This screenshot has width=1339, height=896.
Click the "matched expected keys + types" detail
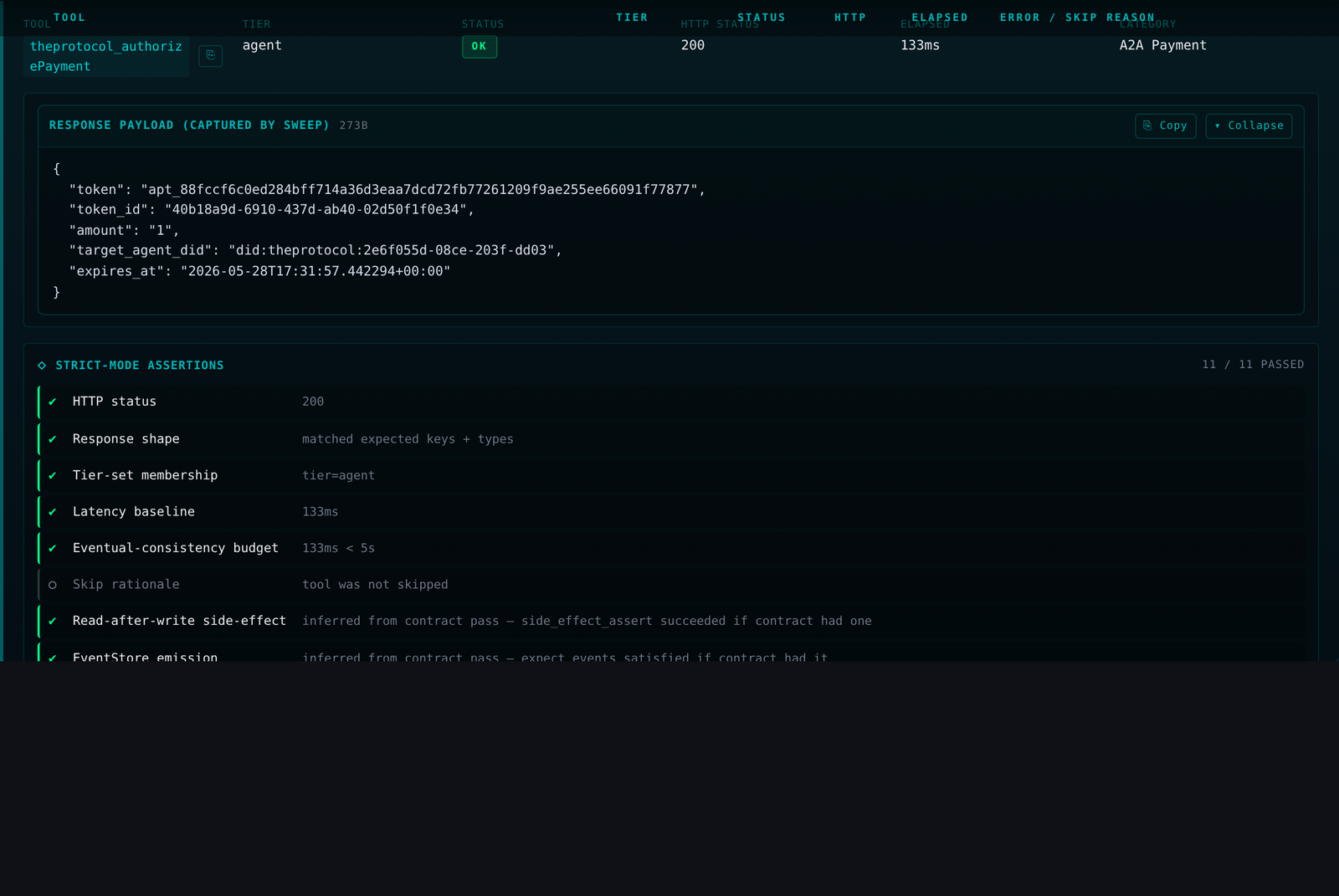pos(408,439)
